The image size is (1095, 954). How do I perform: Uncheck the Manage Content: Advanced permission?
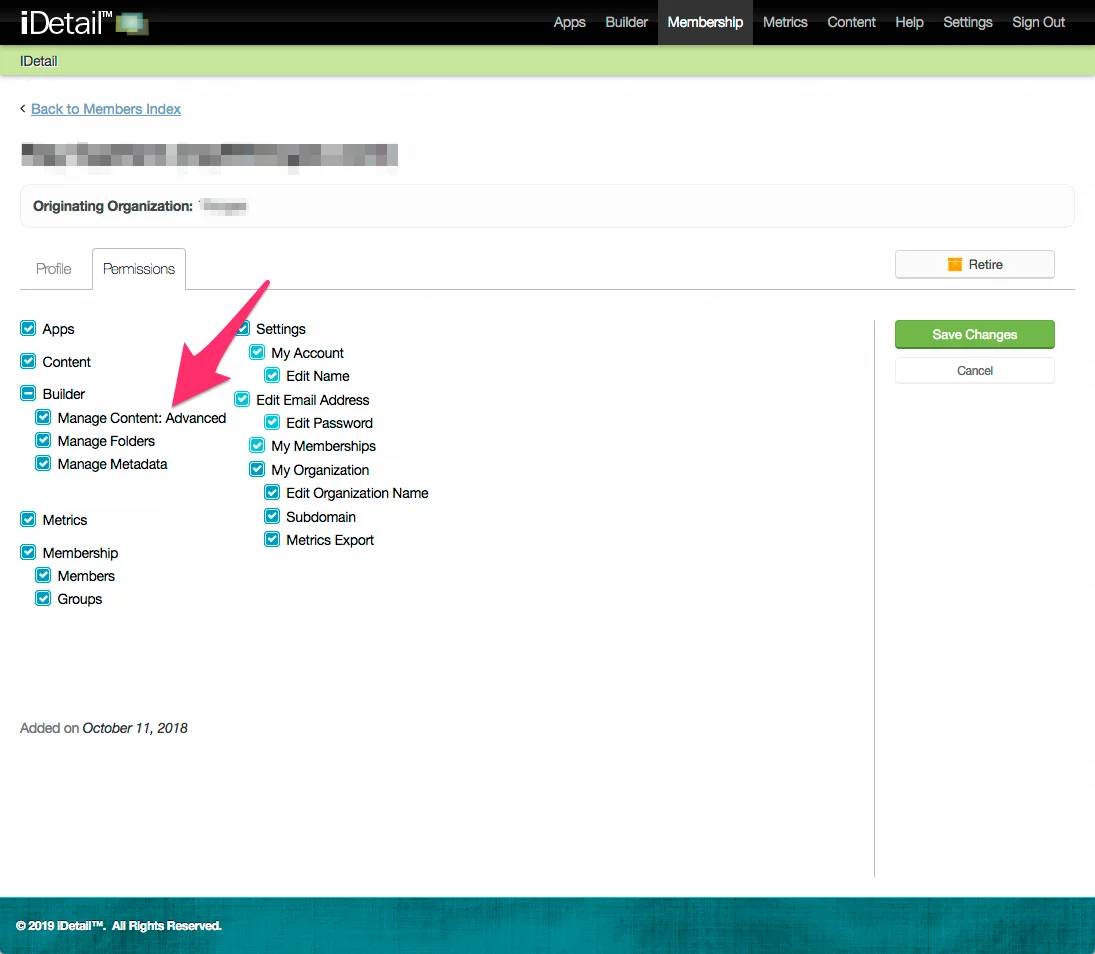[x=43, y=417]
